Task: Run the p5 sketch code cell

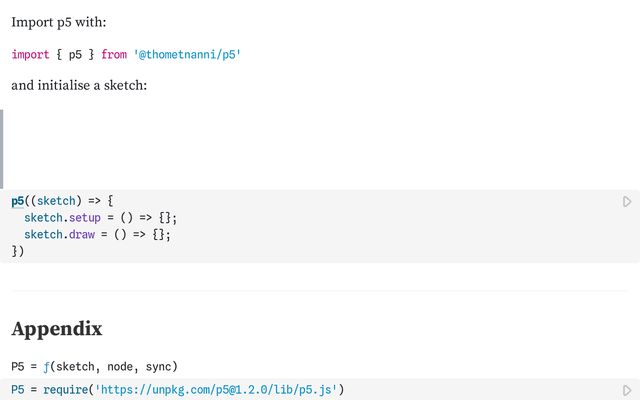Action: (627, 202)
